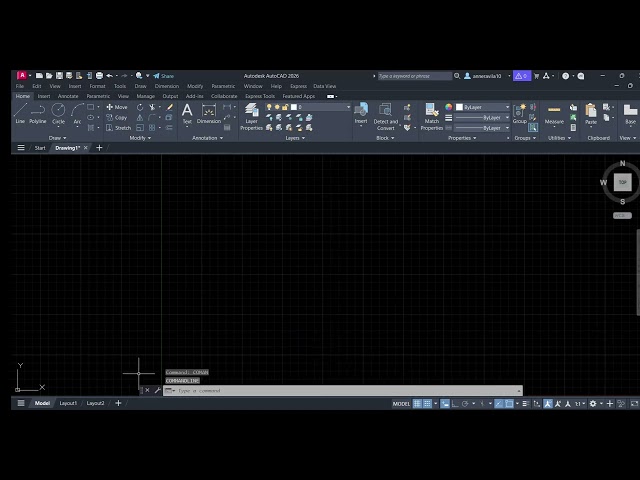Add a new drawing tab
640x480 pixels.
[99, 148]
